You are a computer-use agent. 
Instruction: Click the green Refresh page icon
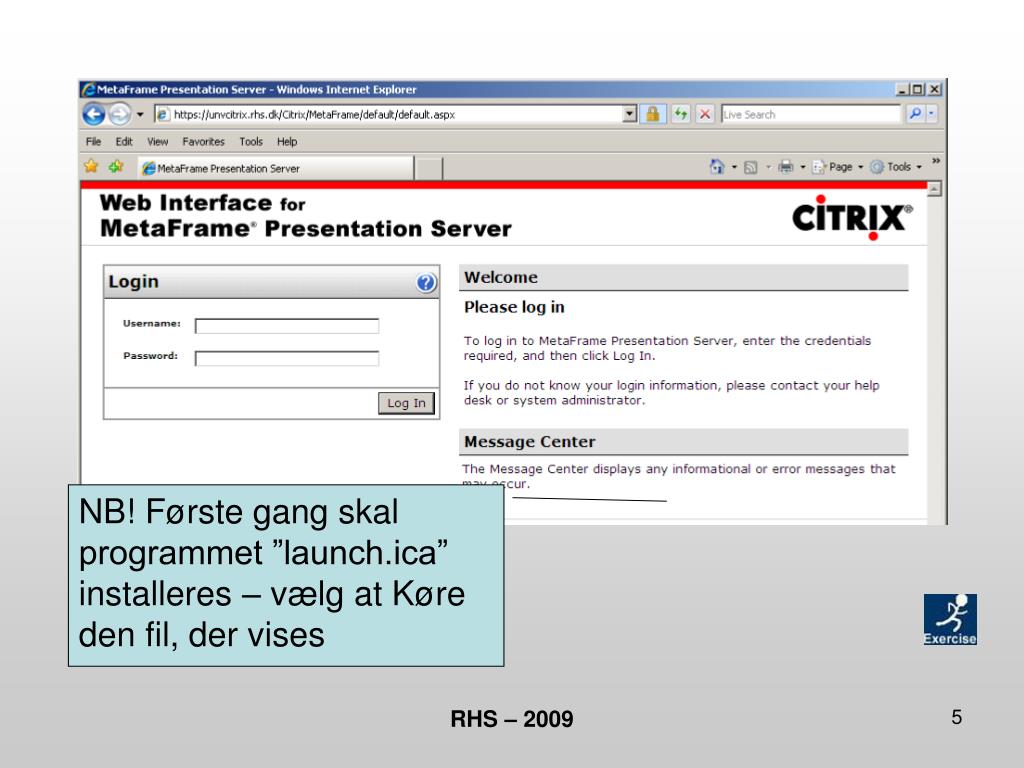[x=680, y=114]
